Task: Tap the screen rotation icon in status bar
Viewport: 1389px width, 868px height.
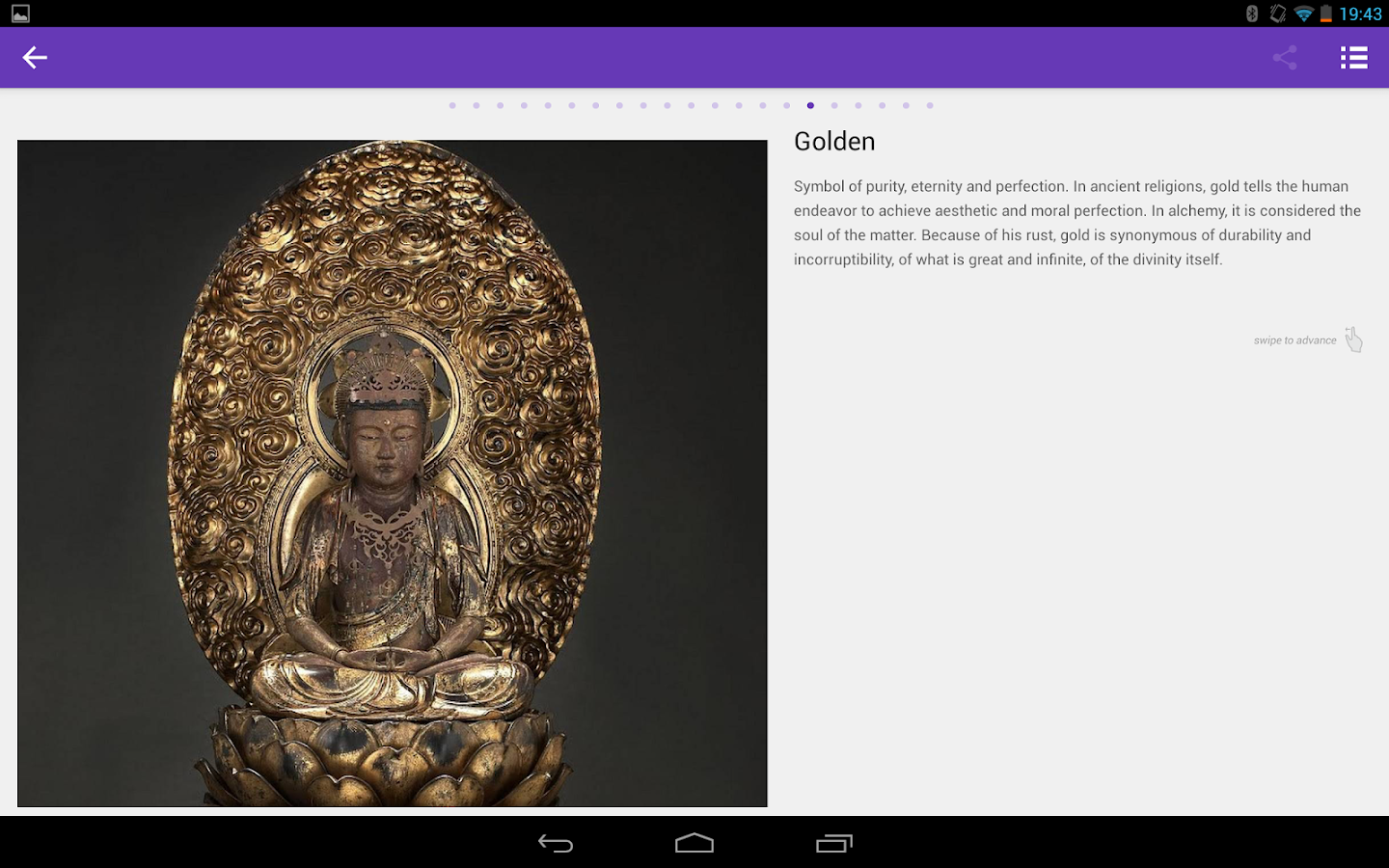Action: click(x=1277, y=14)
